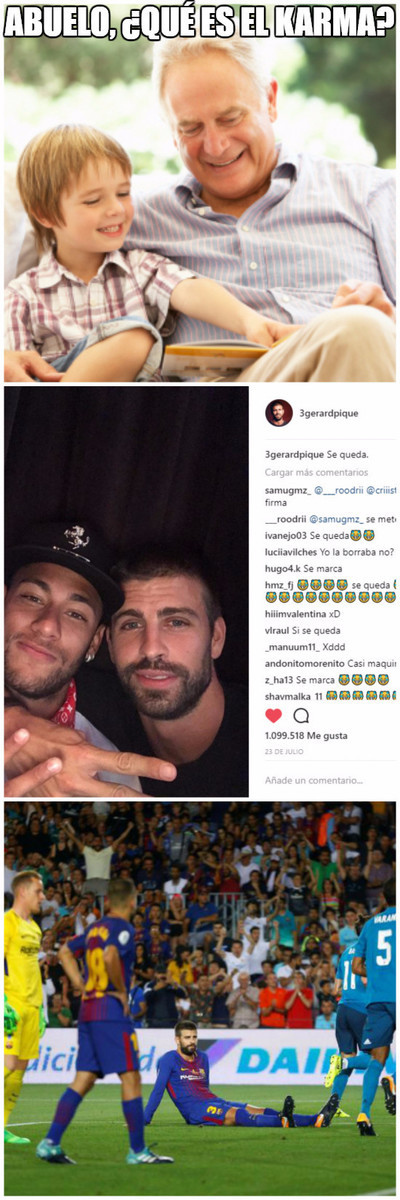The height and width of the screenshot is (1200, 400).
Task: Click the red heart like icon
Action: (x=273, y=715)
